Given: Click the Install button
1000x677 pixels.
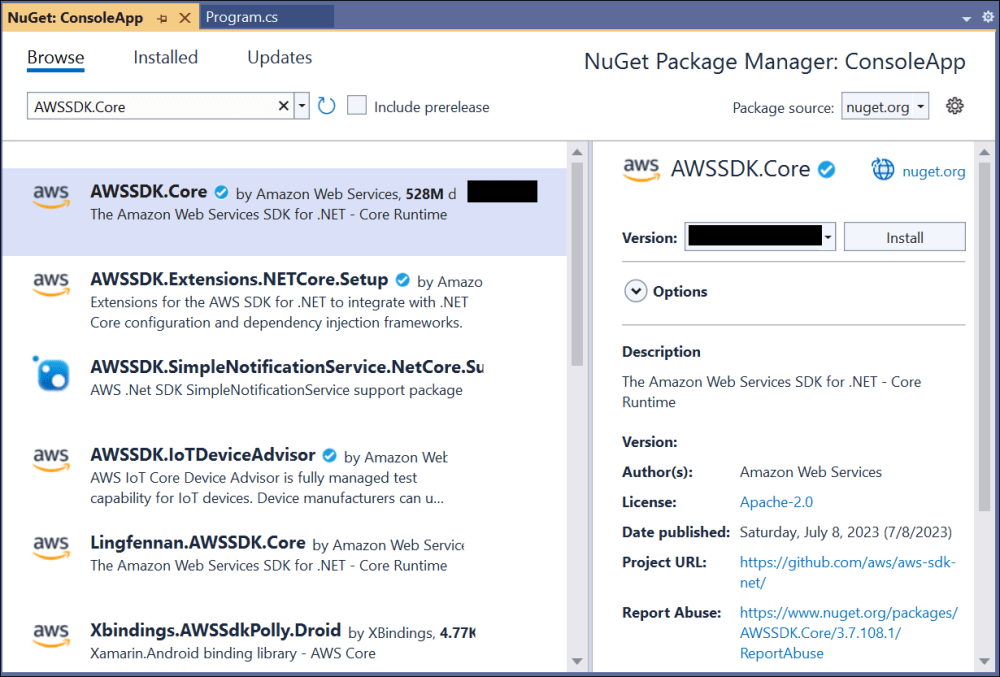Looking at the screenshot, I should point(904,237).
